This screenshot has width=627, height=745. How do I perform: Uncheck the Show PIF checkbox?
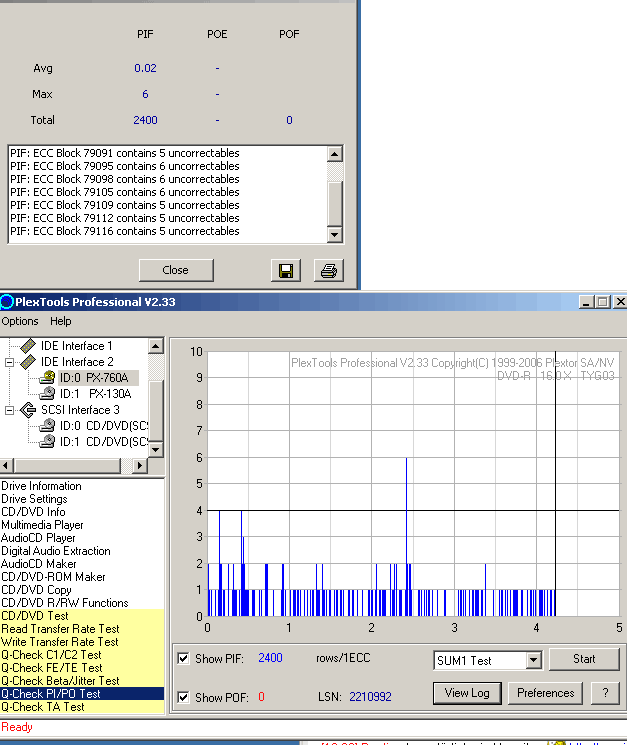click(183, 658)
